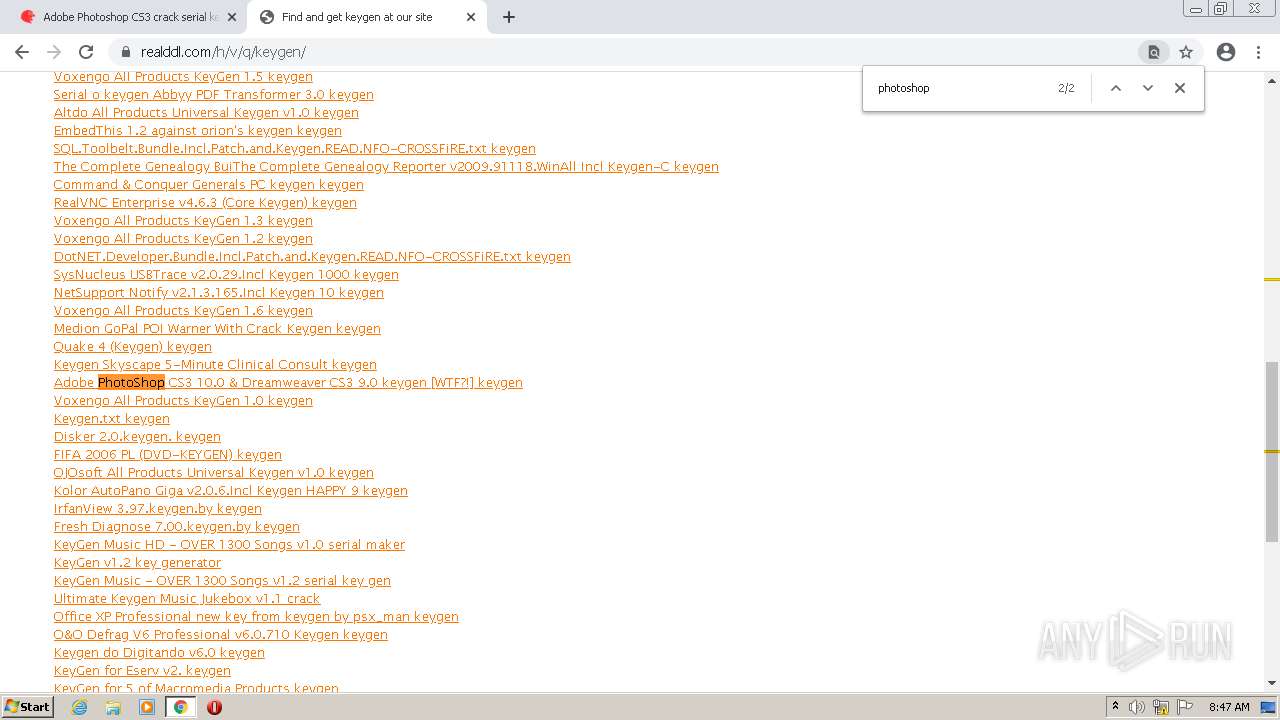Open Chrome's three-dot menu

pos(1258,52)
